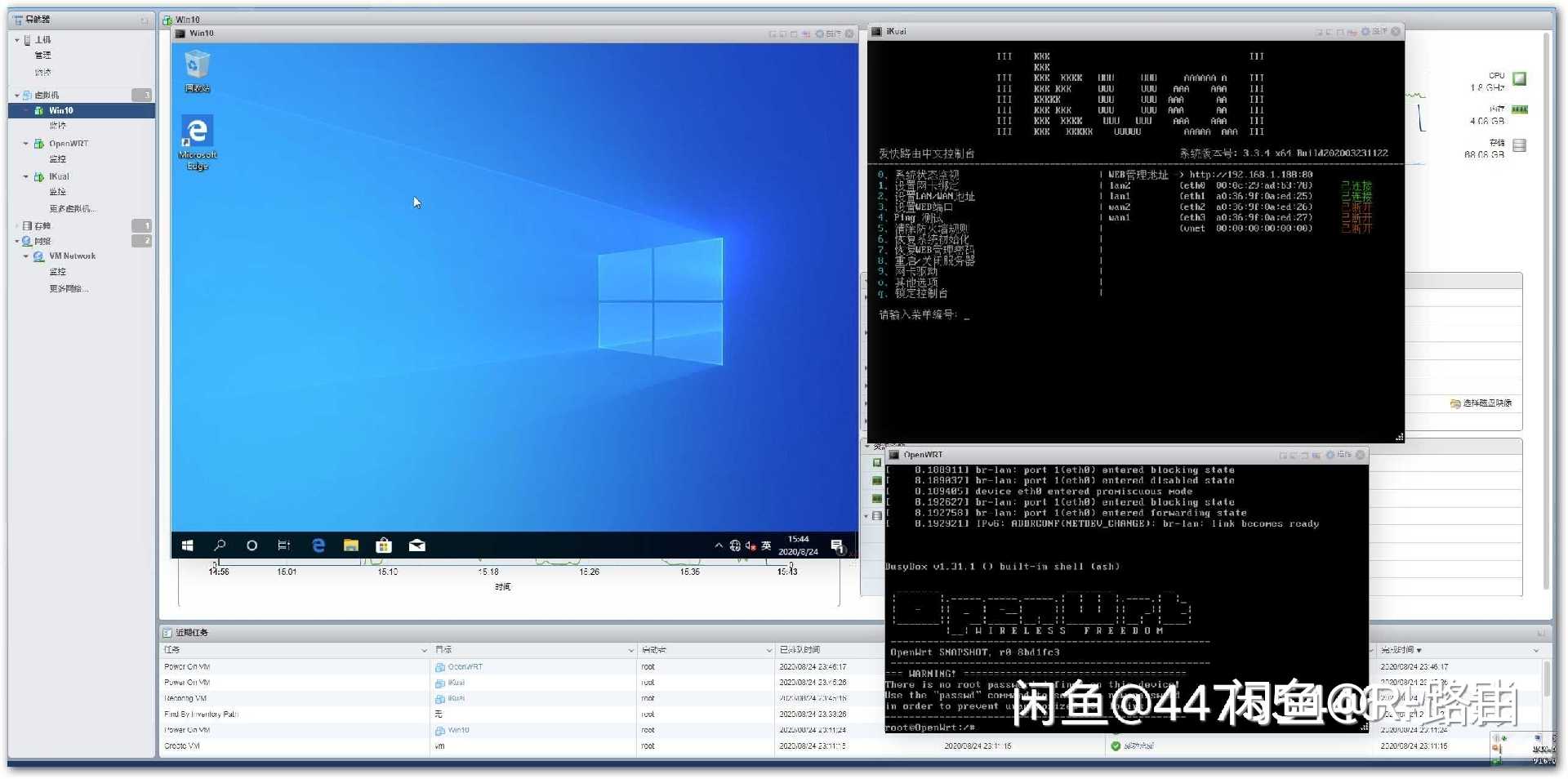The width and height of the screenshot is (1568, 779).
Task: Open the Windows notification center icon
Action: coord(837,545)
